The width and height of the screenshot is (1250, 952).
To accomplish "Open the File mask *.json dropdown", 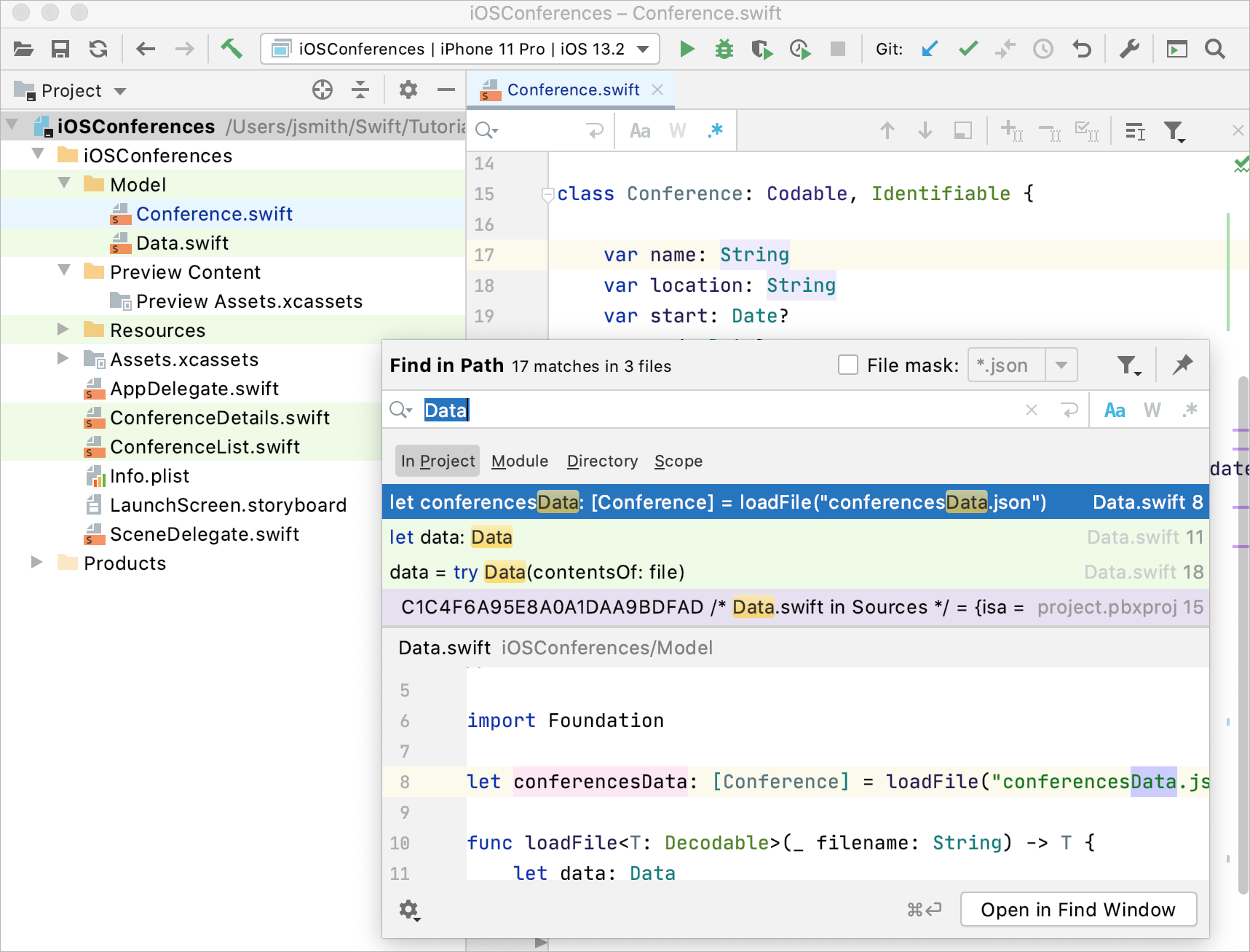I will (1061, 365).
